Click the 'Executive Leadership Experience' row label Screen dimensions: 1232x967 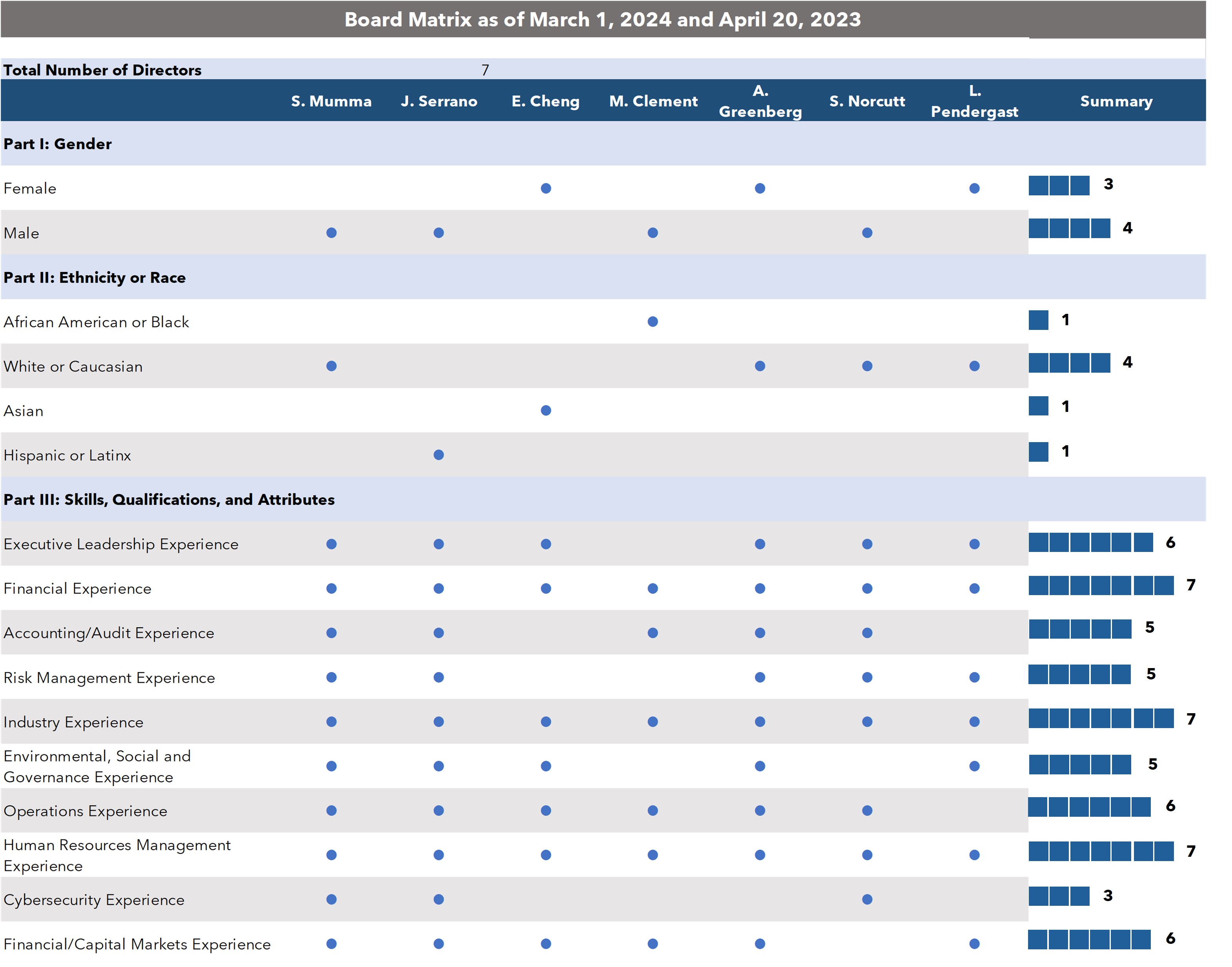121,544
